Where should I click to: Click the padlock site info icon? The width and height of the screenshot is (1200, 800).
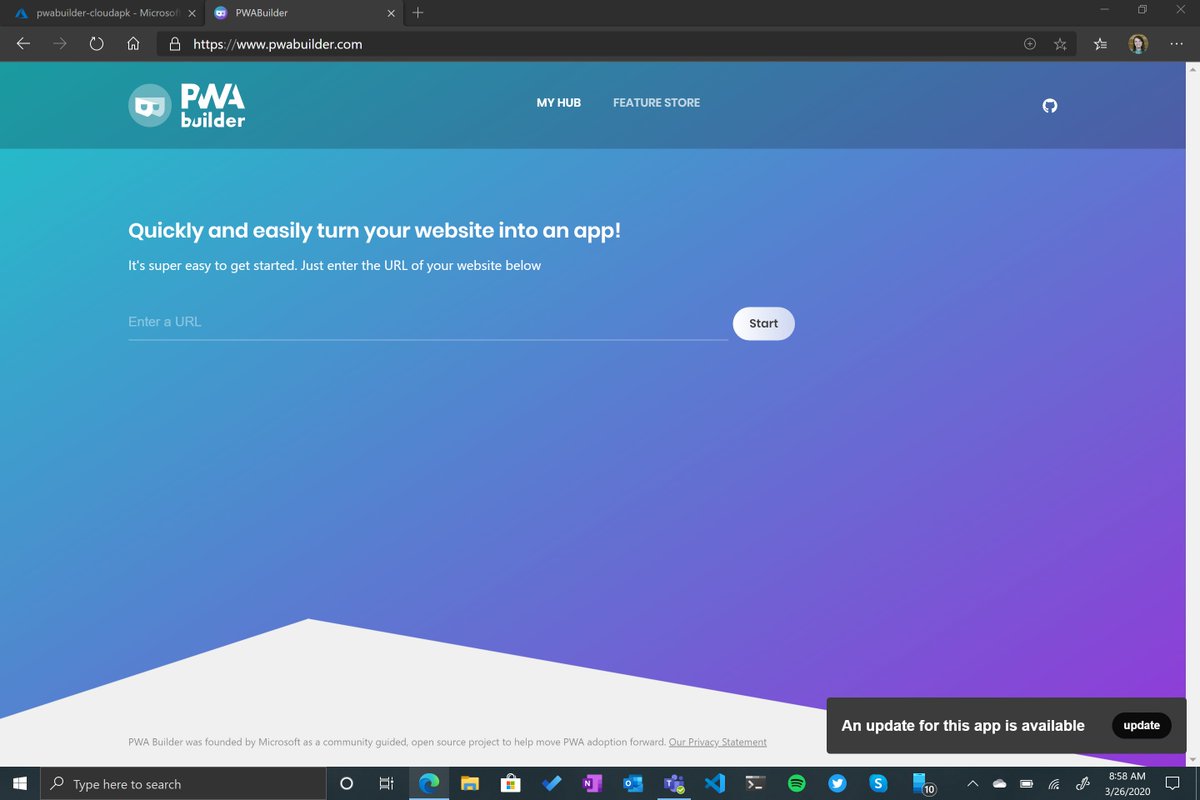175,44
